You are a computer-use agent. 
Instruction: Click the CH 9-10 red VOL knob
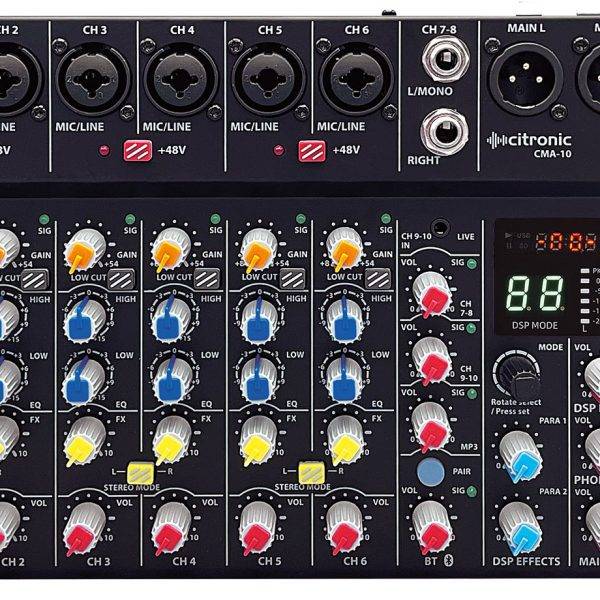[x=432, y=360]
